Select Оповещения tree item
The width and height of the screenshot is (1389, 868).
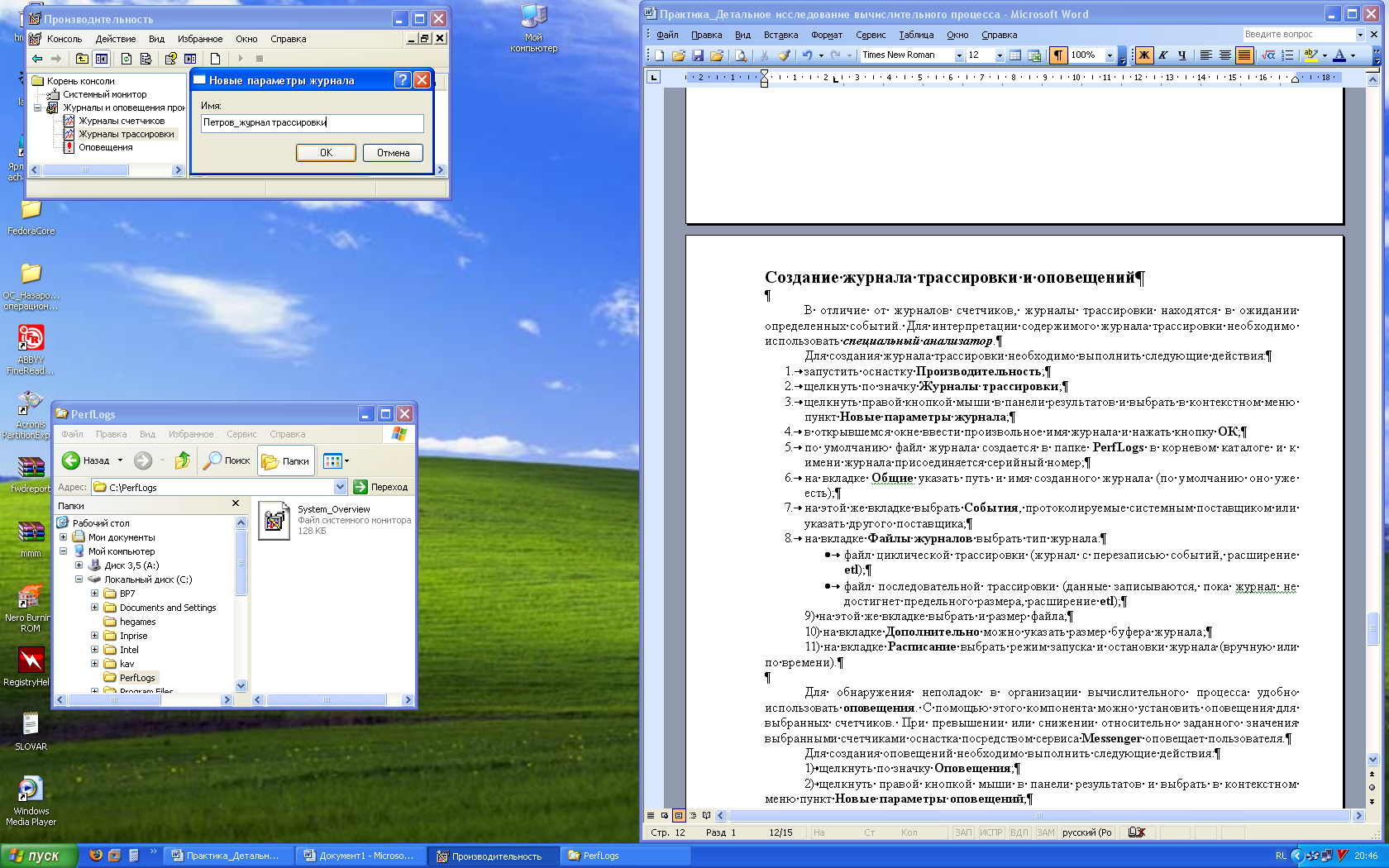(106, 147)
